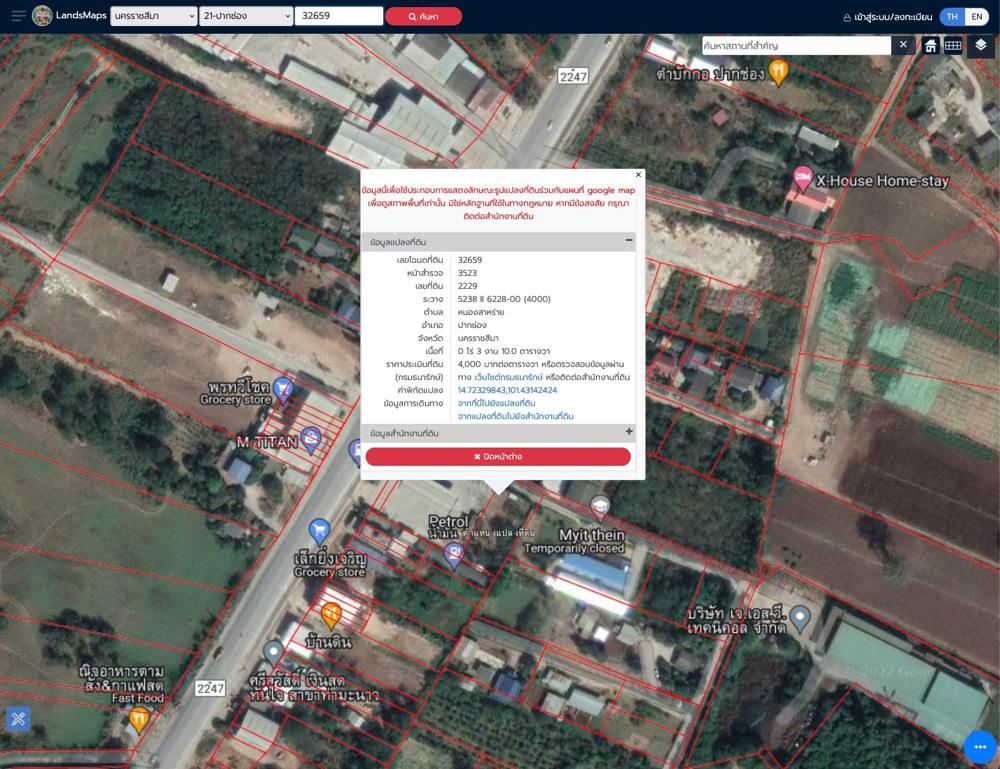This screenshot has height=769, width=1000.
Task: Open the province dropdown นครราชสีมา
Action: (x=154, y=16)
